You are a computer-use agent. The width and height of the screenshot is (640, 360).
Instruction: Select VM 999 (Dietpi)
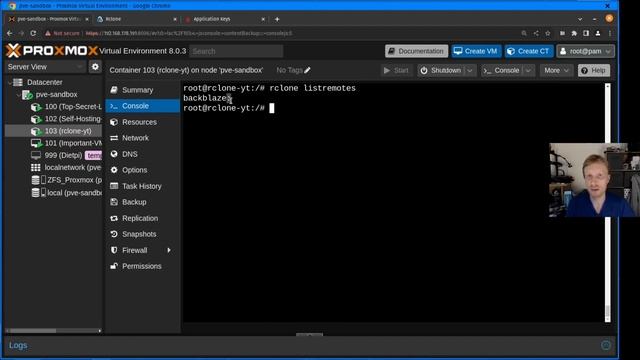click(63, 156)
